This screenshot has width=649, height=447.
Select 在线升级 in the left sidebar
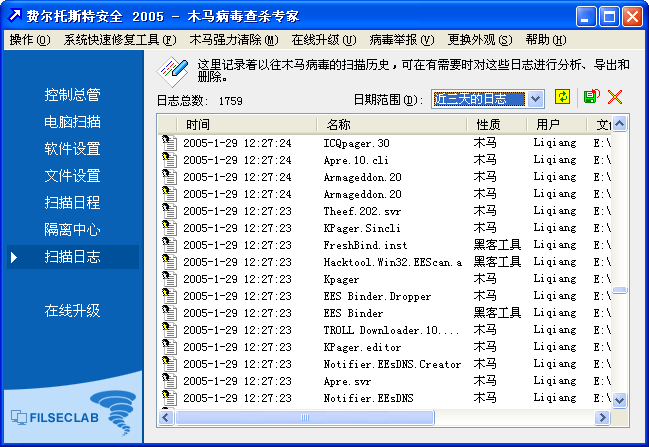72,310
